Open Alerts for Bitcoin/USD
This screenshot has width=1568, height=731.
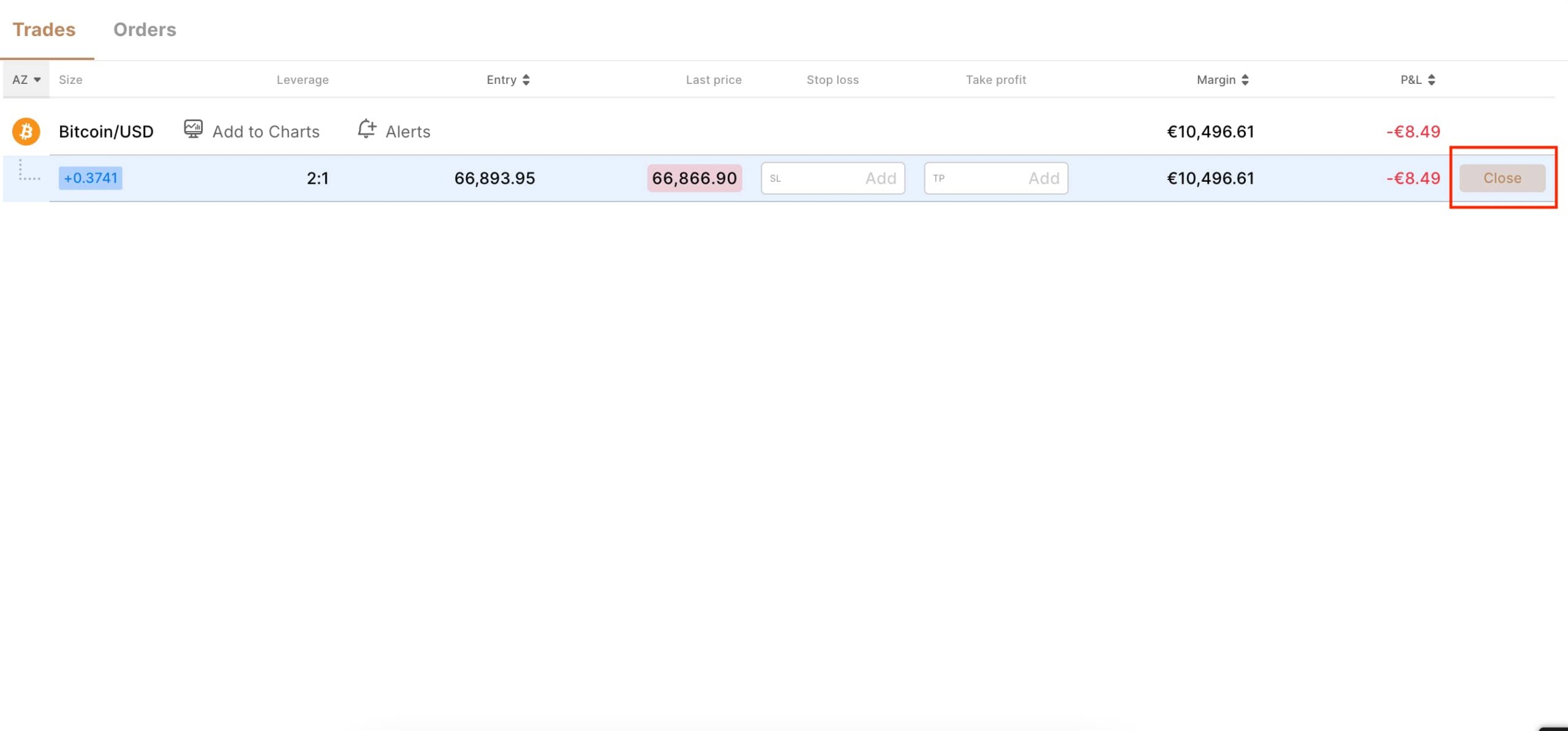click(407, 132)
